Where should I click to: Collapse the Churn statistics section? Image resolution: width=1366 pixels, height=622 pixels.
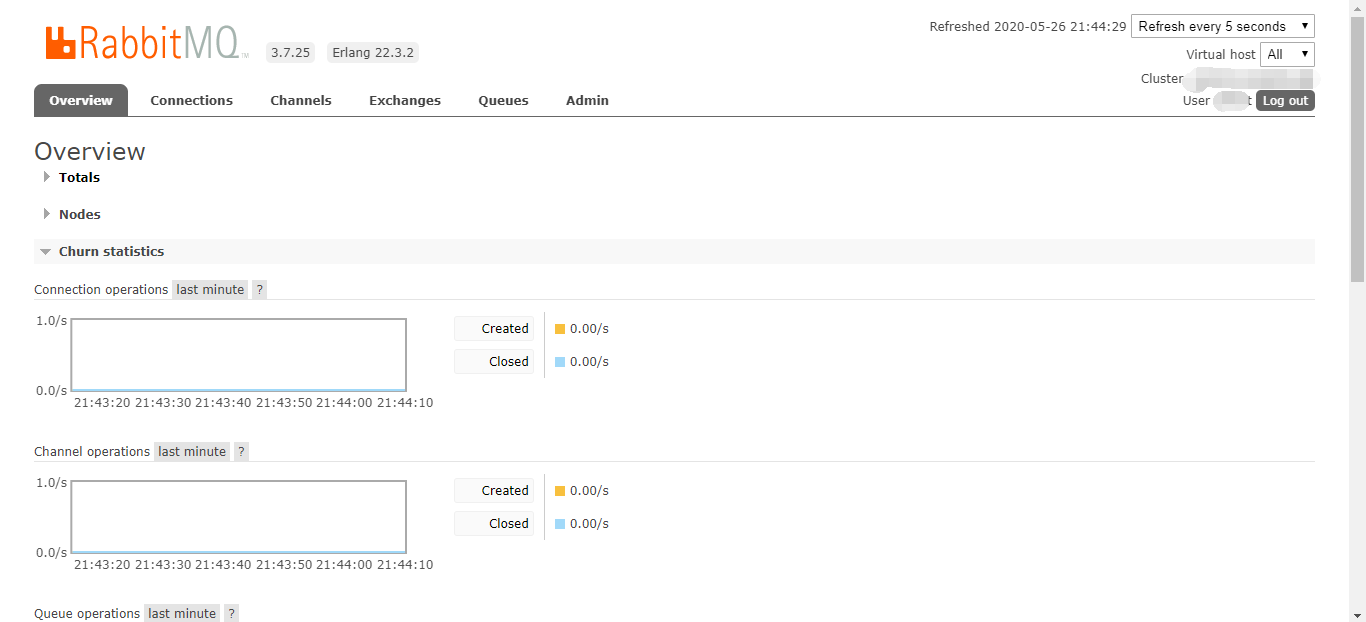[x=111, y=252]
